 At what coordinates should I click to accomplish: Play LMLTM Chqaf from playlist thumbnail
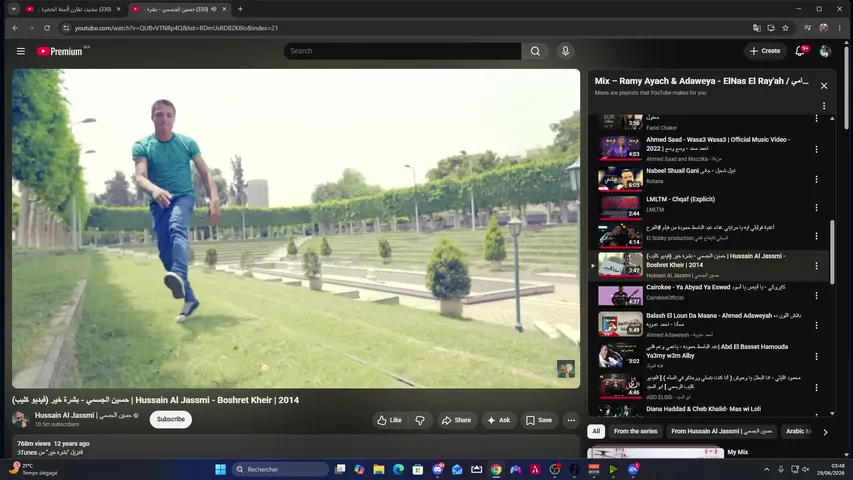pyautogui.click(x=620, y=206)
